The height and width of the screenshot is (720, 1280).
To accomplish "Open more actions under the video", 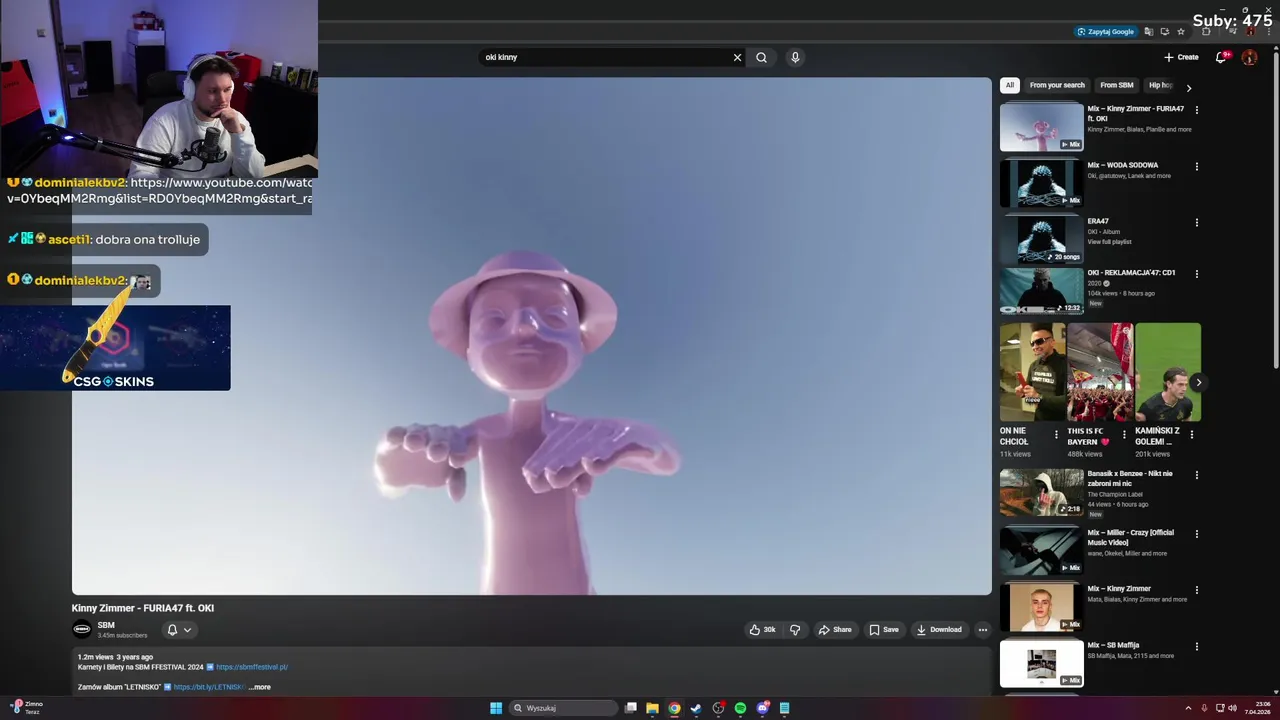I will [x=983, y=630].
